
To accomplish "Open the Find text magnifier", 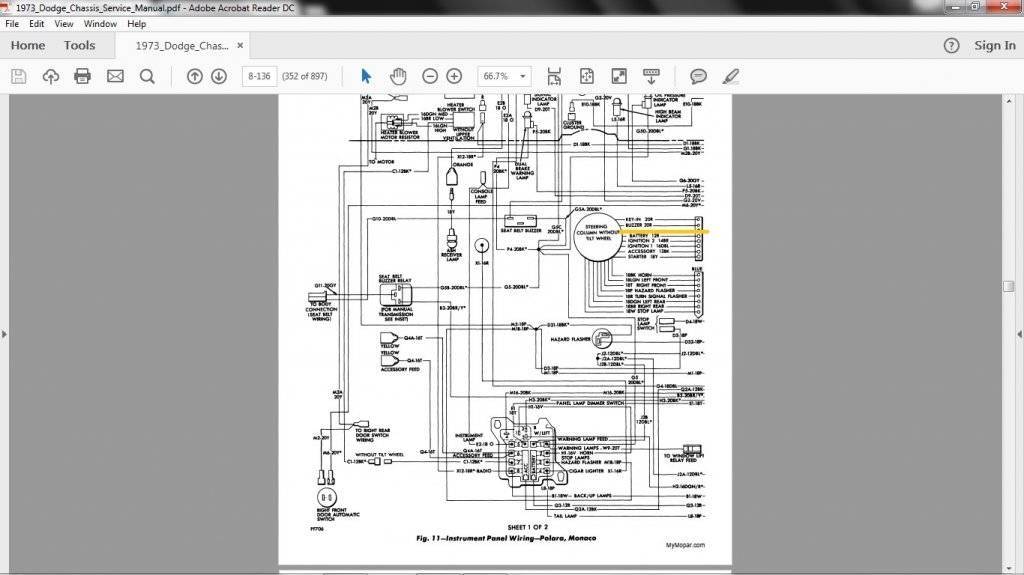I will (x=147, y=76).
